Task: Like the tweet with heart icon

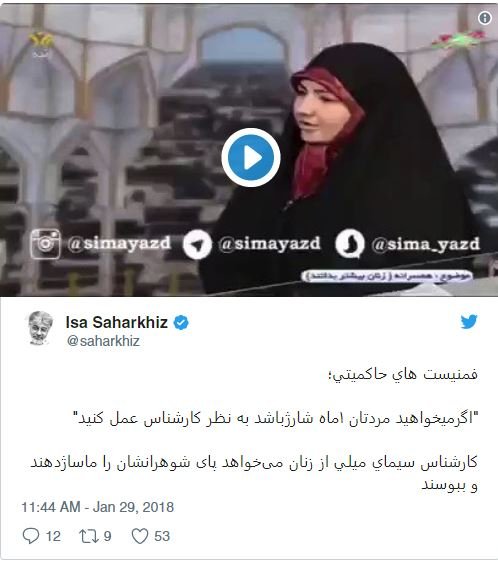Action: (140, 536)
